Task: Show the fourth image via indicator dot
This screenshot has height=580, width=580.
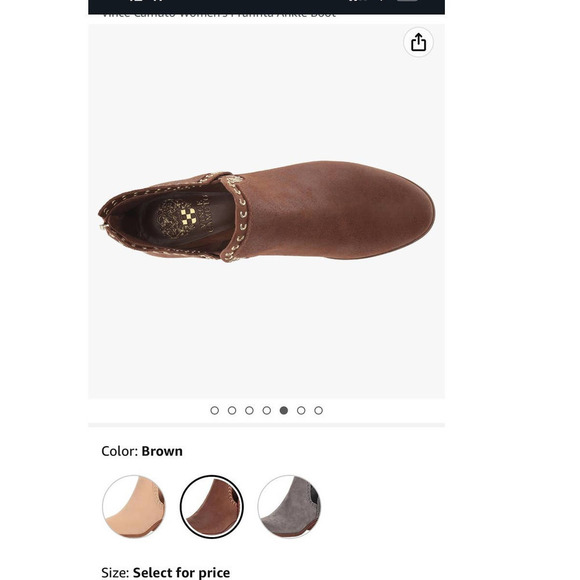Action: point(267,410)
